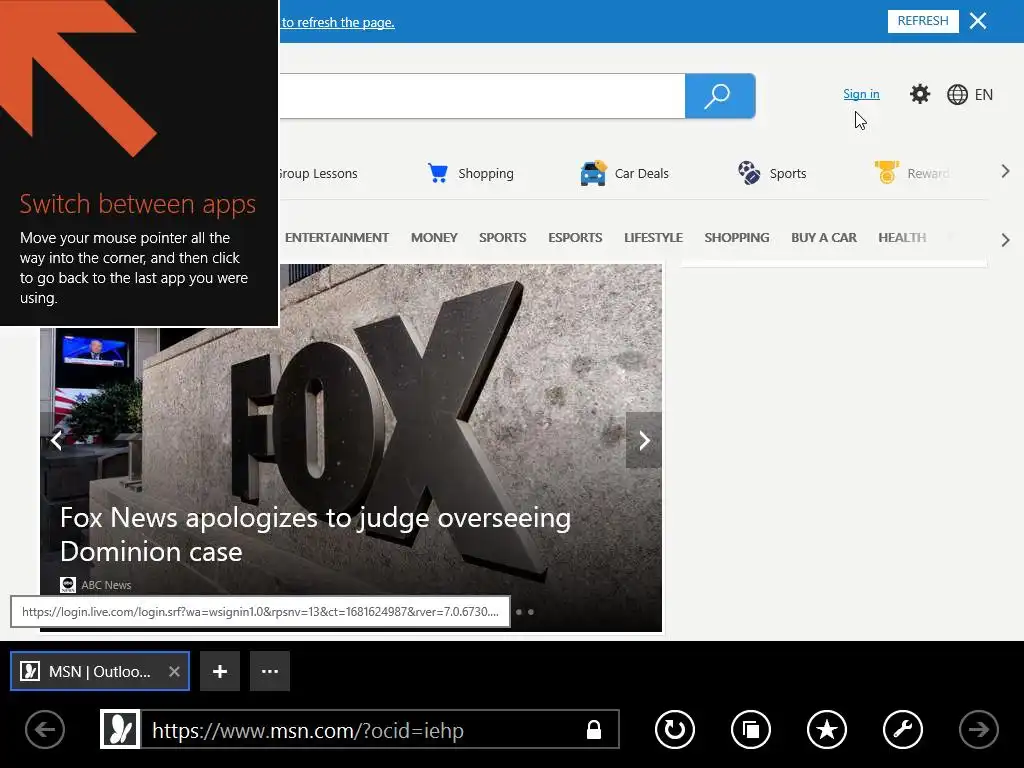
Task: Open MSN settings gear icon
Action: (x=920, y=94)
